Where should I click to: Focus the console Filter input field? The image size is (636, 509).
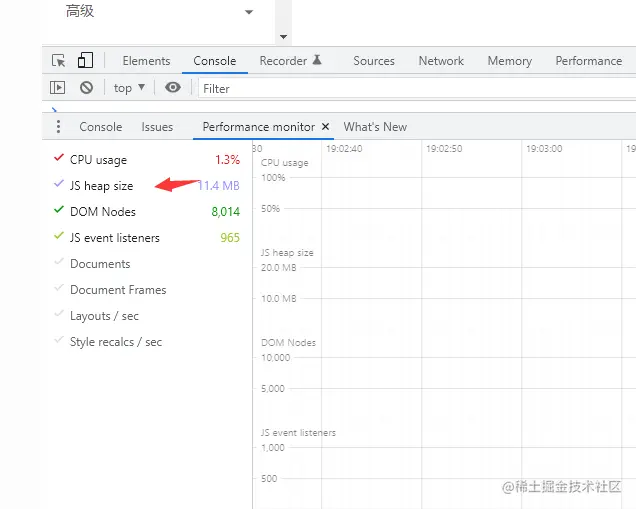coord(417,88)
